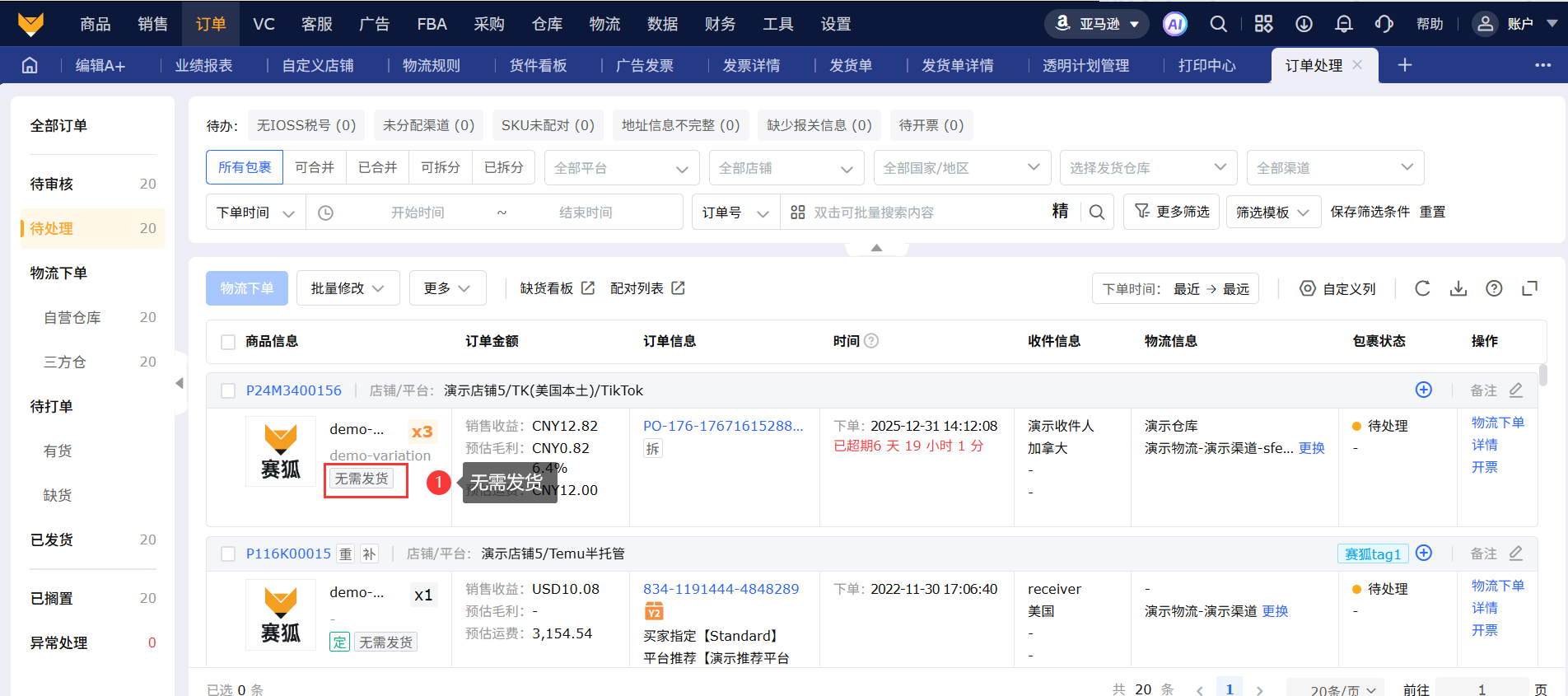This screenshot has width=1568, height=696.
Task: Click 保存筛选条件
Action: [x=1370, y=212]
